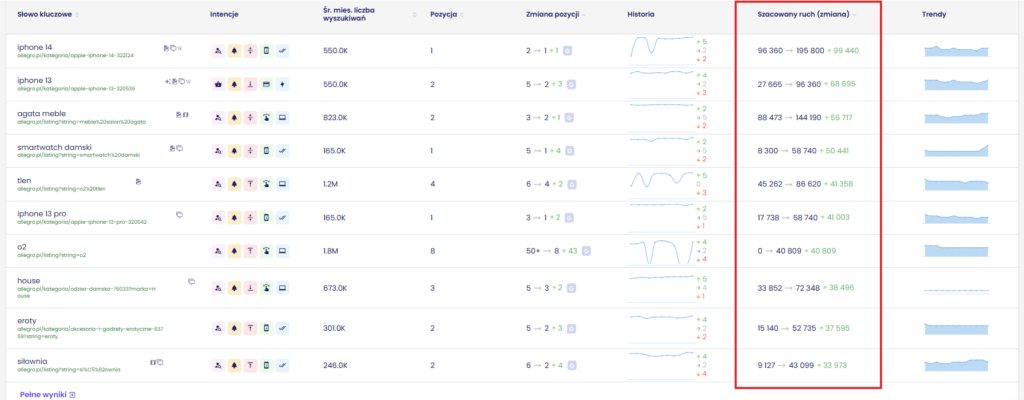1024x400 pixels.
Task: Open Pełne wyniki link
Action: point(47,394)
